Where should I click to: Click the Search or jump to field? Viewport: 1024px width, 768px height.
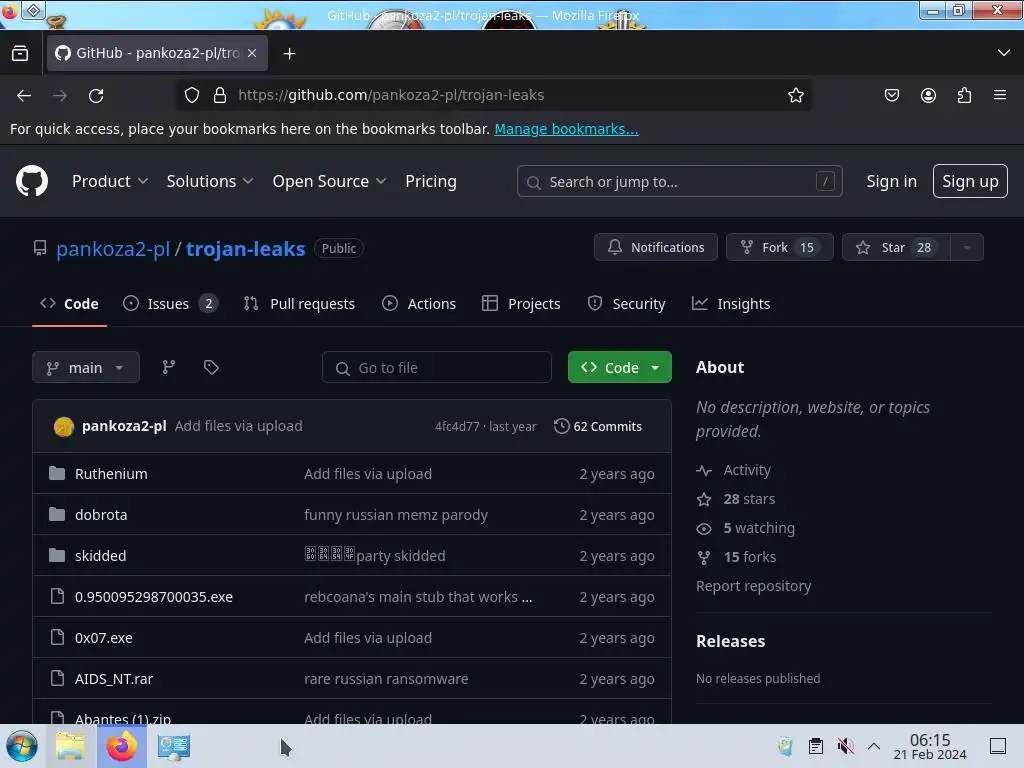[679, 181]
